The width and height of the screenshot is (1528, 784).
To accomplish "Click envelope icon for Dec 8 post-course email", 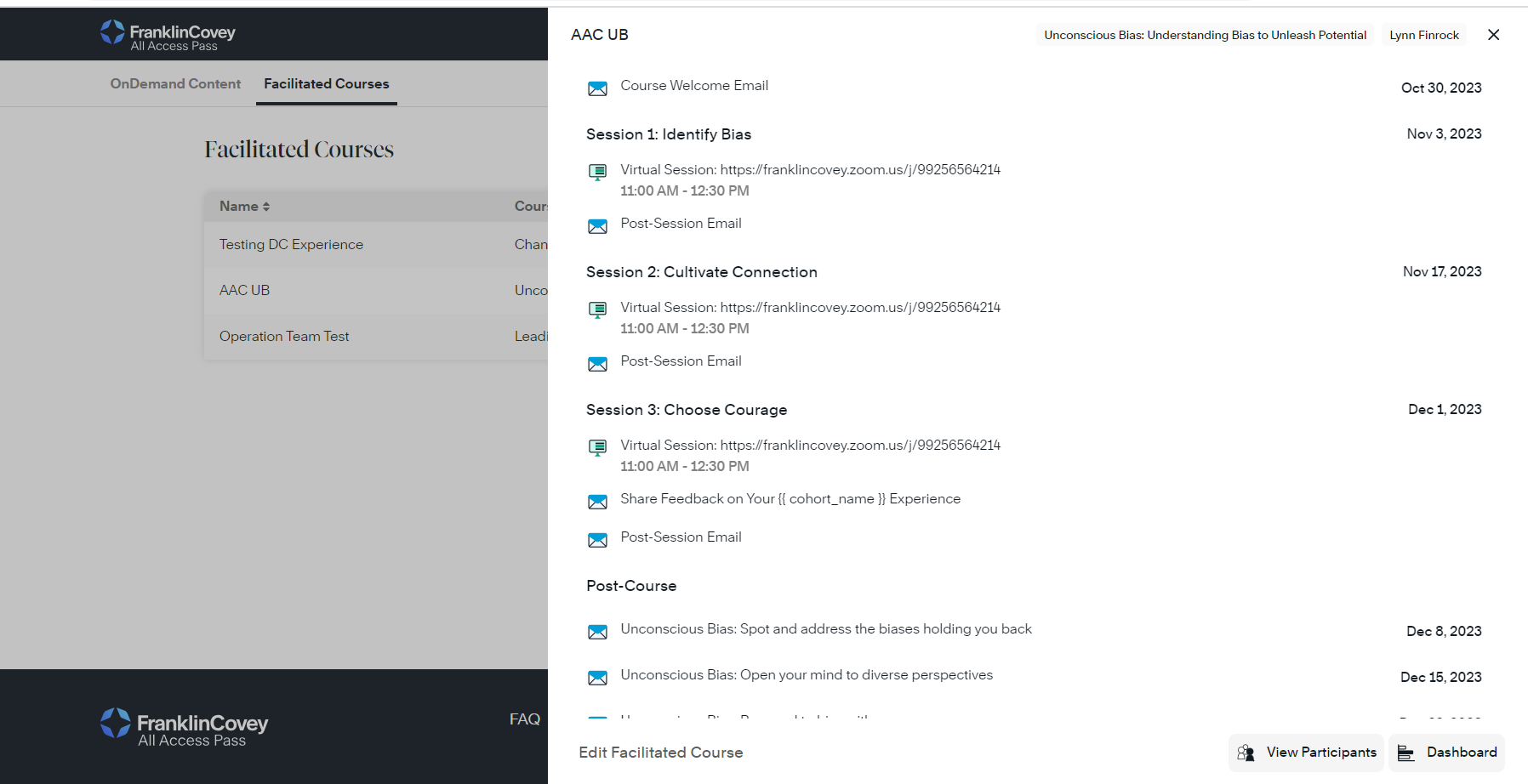I will 597,632.
